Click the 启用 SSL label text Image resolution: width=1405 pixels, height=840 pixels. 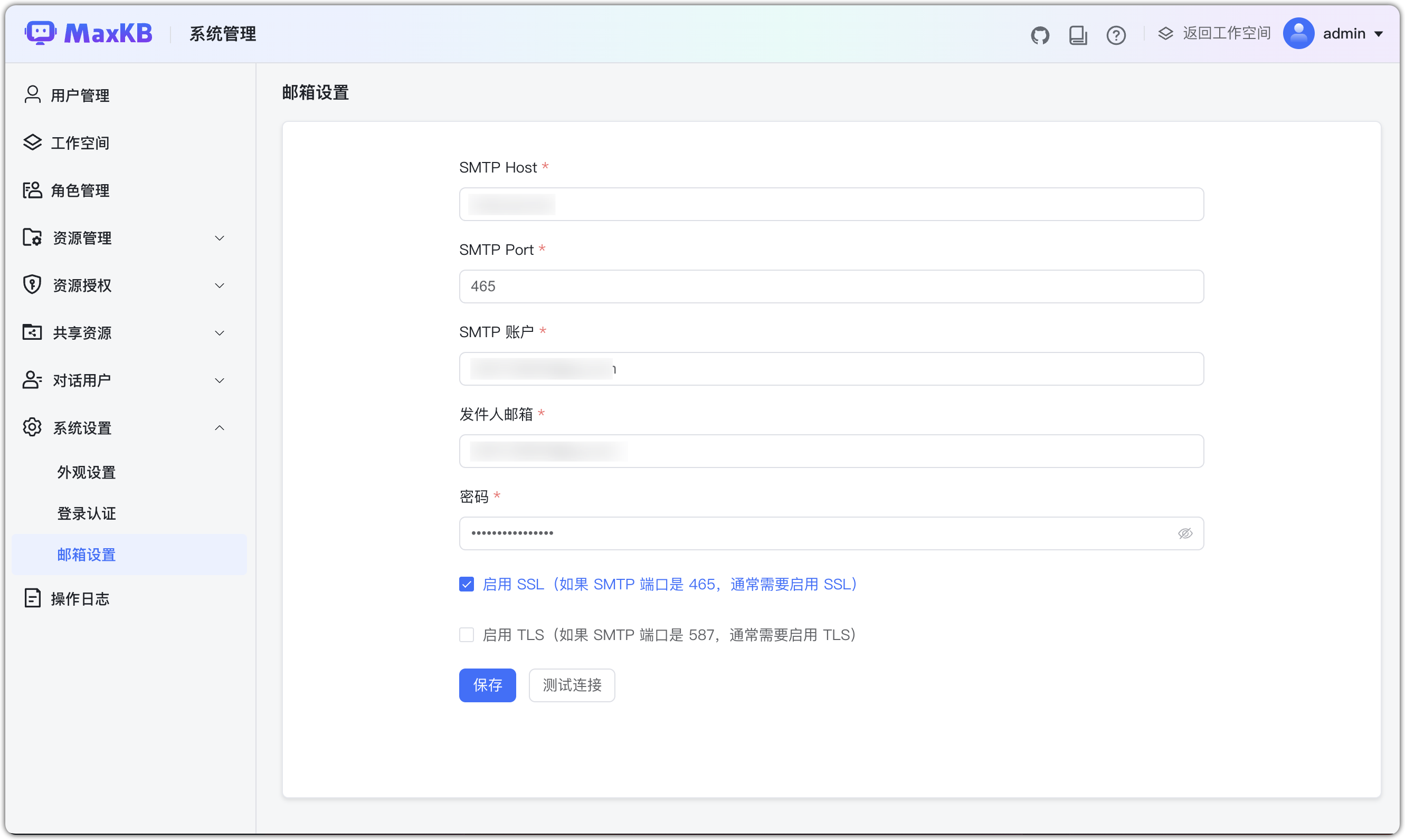click(x=670, y=584)
